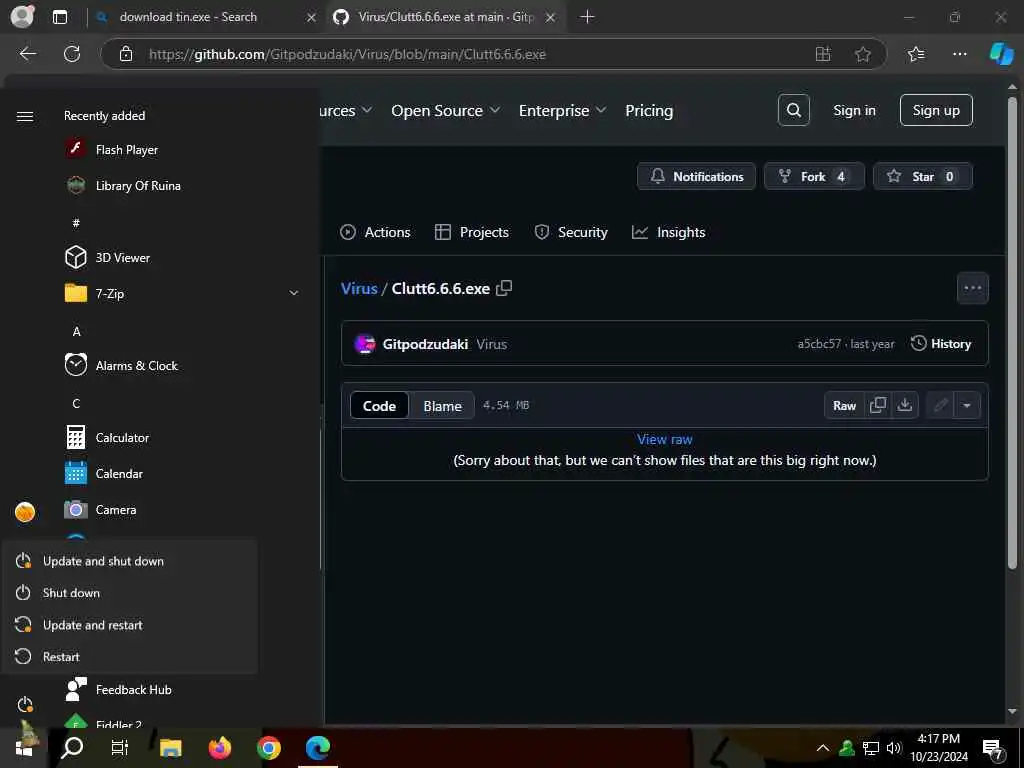Open the repository Actions tab
This screenshot has width=1024, height=768.
click(376, 232)
